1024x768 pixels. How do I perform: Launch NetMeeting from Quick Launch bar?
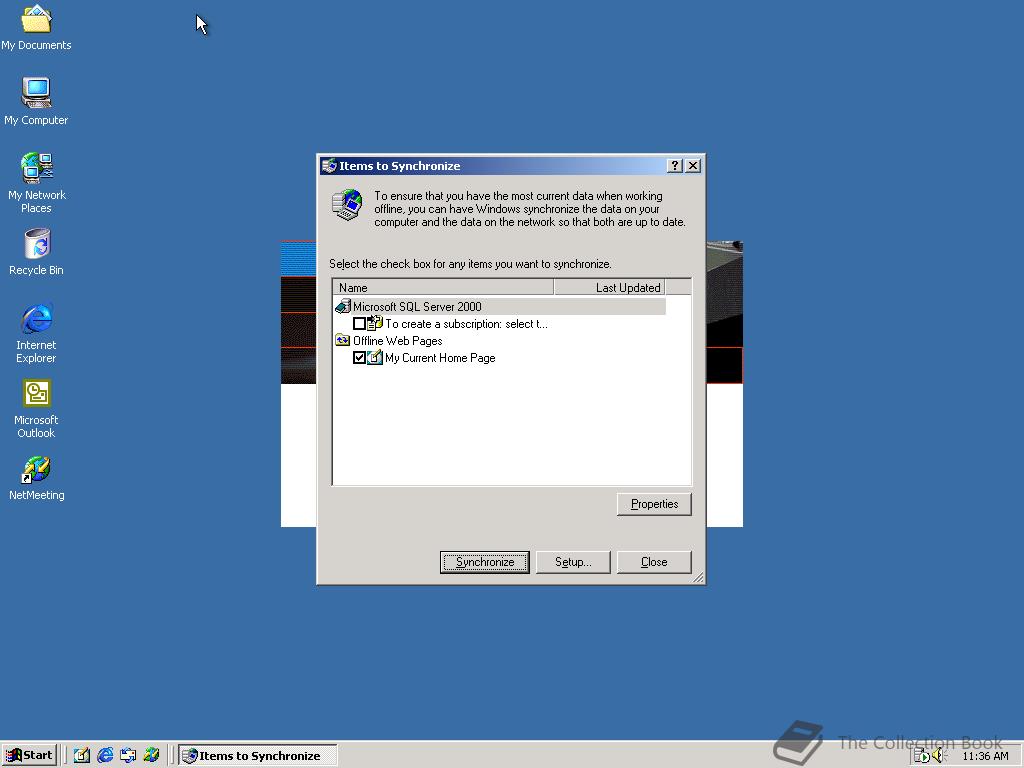(x=151, y=755)
